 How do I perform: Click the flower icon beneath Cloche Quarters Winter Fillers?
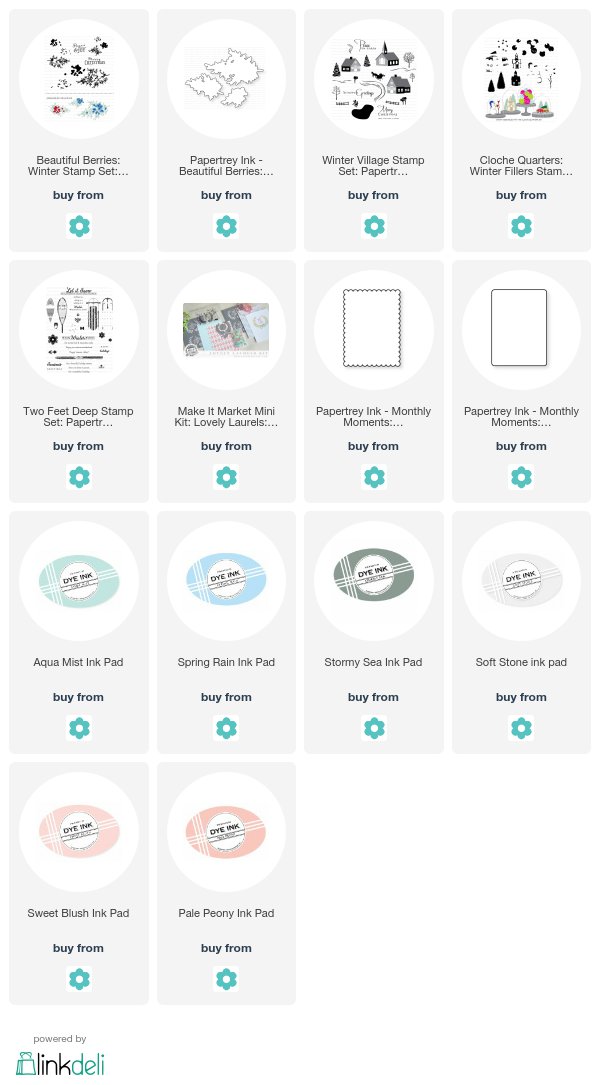pos(521,226)
